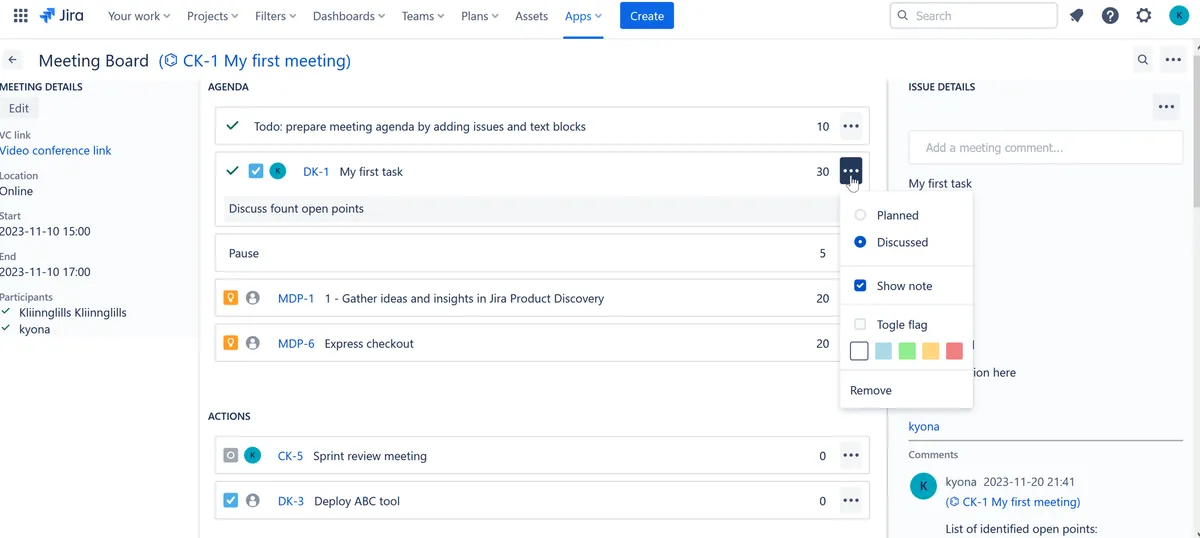The height and width of the screenshot is (538, 1200).
Task: Select the Discussed radio option
Action: (x=860, y=242)
